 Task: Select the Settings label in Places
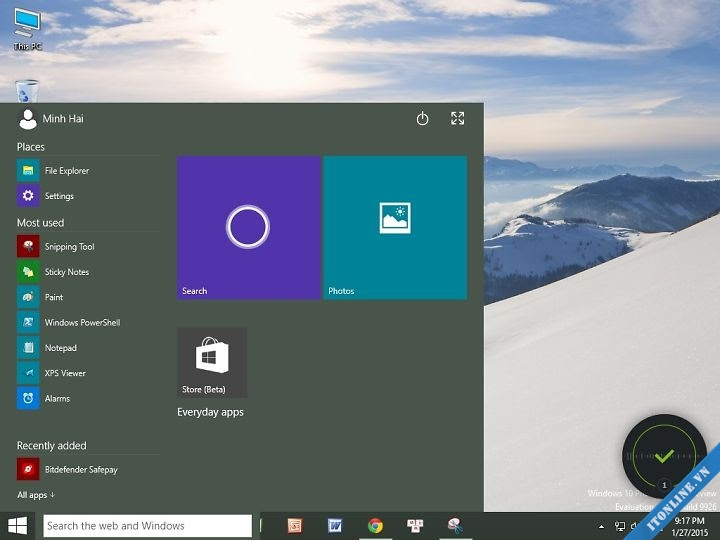point(59,196)
